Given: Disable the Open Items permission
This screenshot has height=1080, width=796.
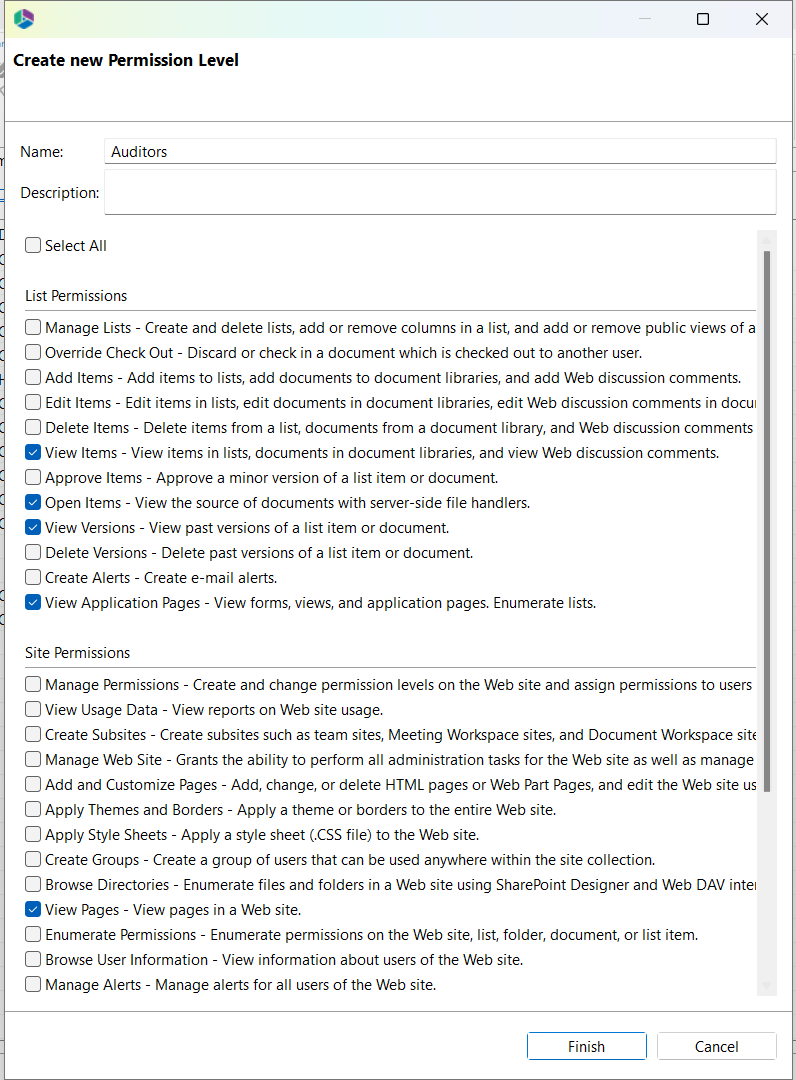Looking at the screenshot, I should (x=34, y=503).
